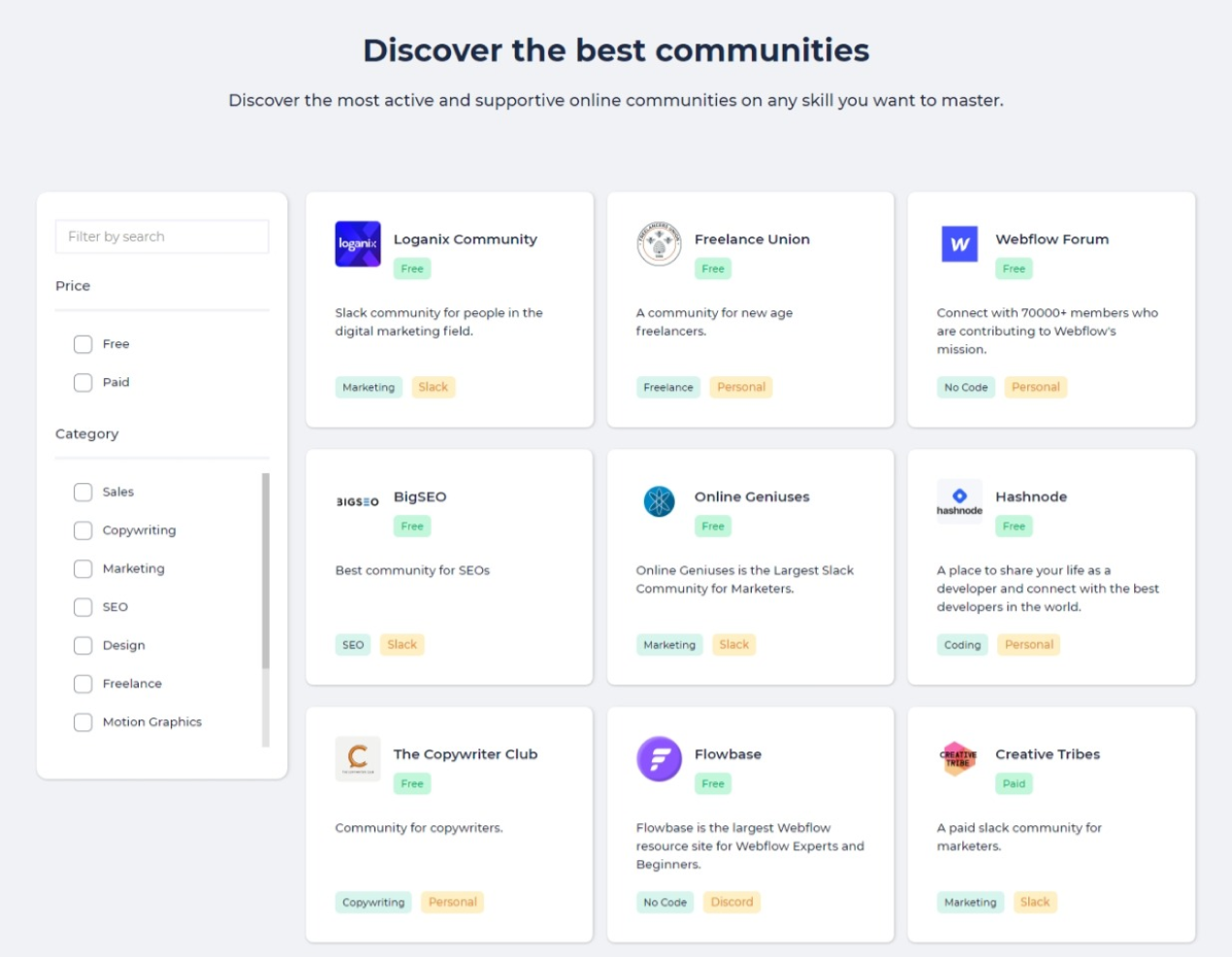Click Personal tag on Hashnode card
This screenshot has width=1232, height=957.
[1029, 645]
